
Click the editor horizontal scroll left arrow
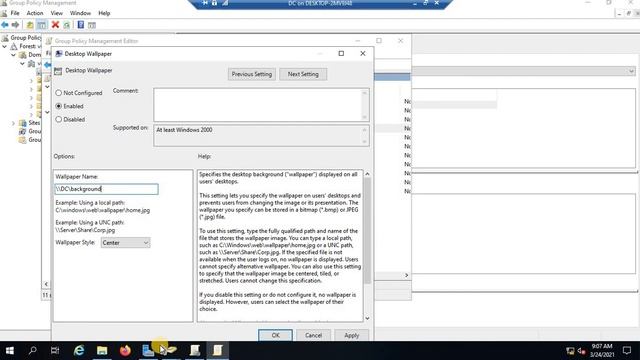click(46, 284)
